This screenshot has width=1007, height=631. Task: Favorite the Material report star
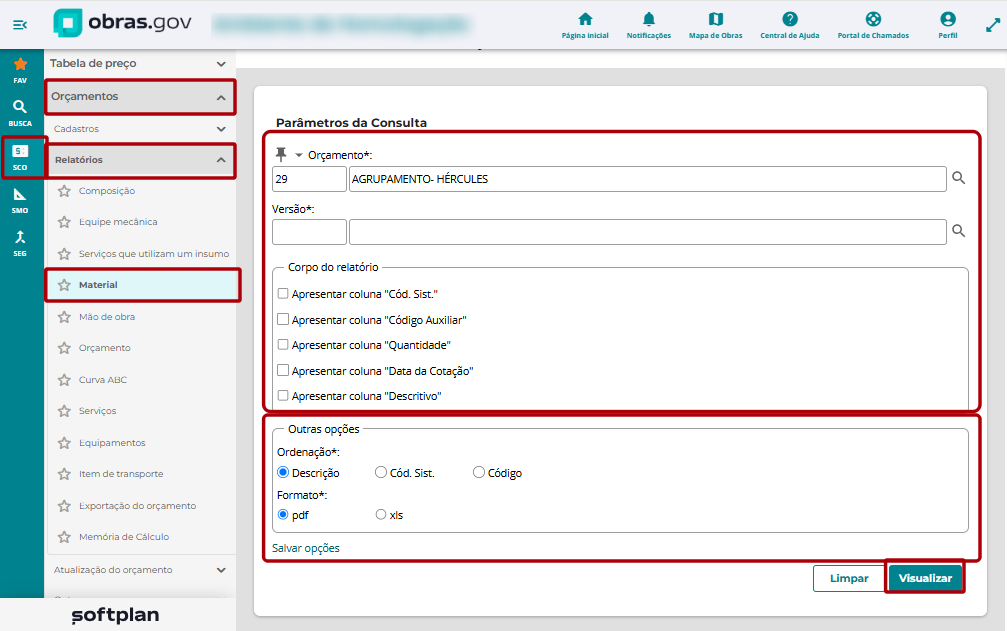pos(64,285)
